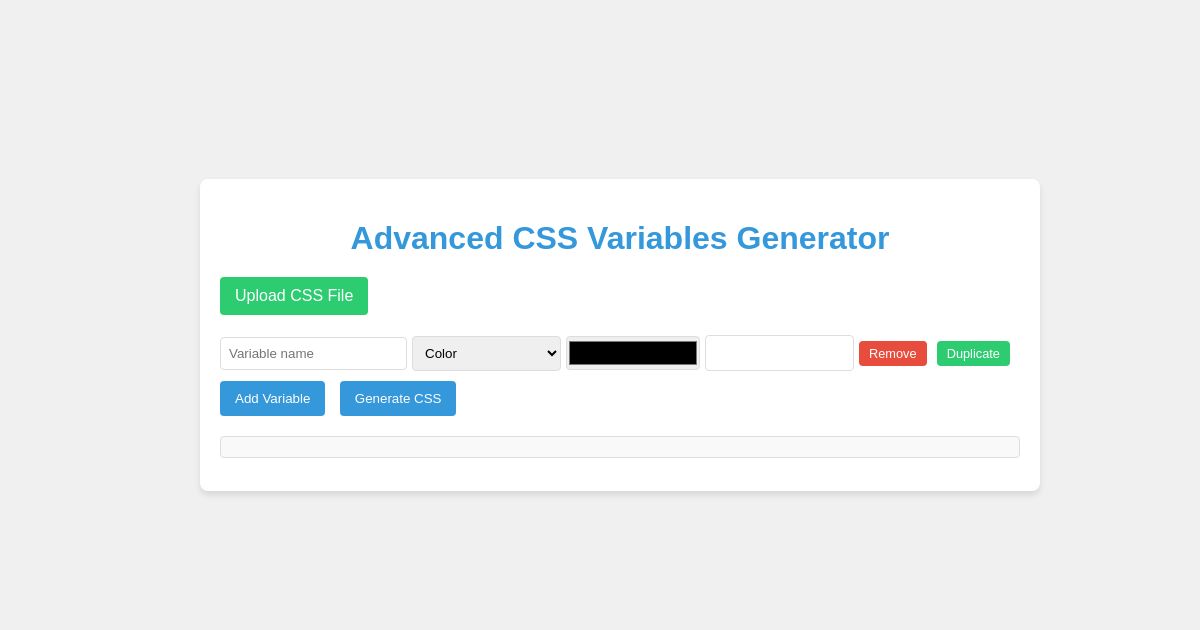Viewport: 1200px width, 630px height.
Task: Click the Advanced CSS Variables Generator heading
Action: pos(620,238)
